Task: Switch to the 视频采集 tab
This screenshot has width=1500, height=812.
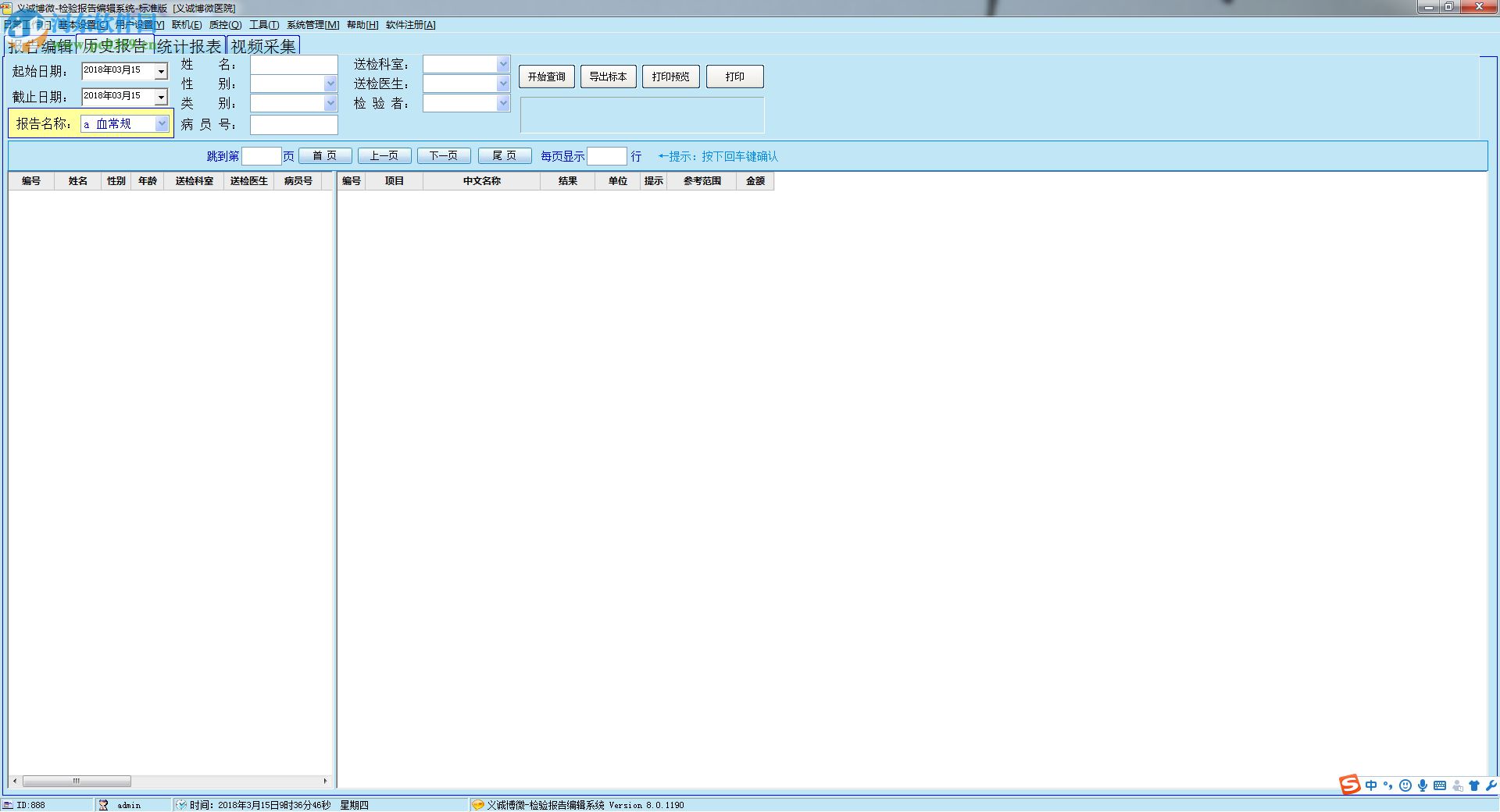Action: pyautogui.click(x=263, y=46)
